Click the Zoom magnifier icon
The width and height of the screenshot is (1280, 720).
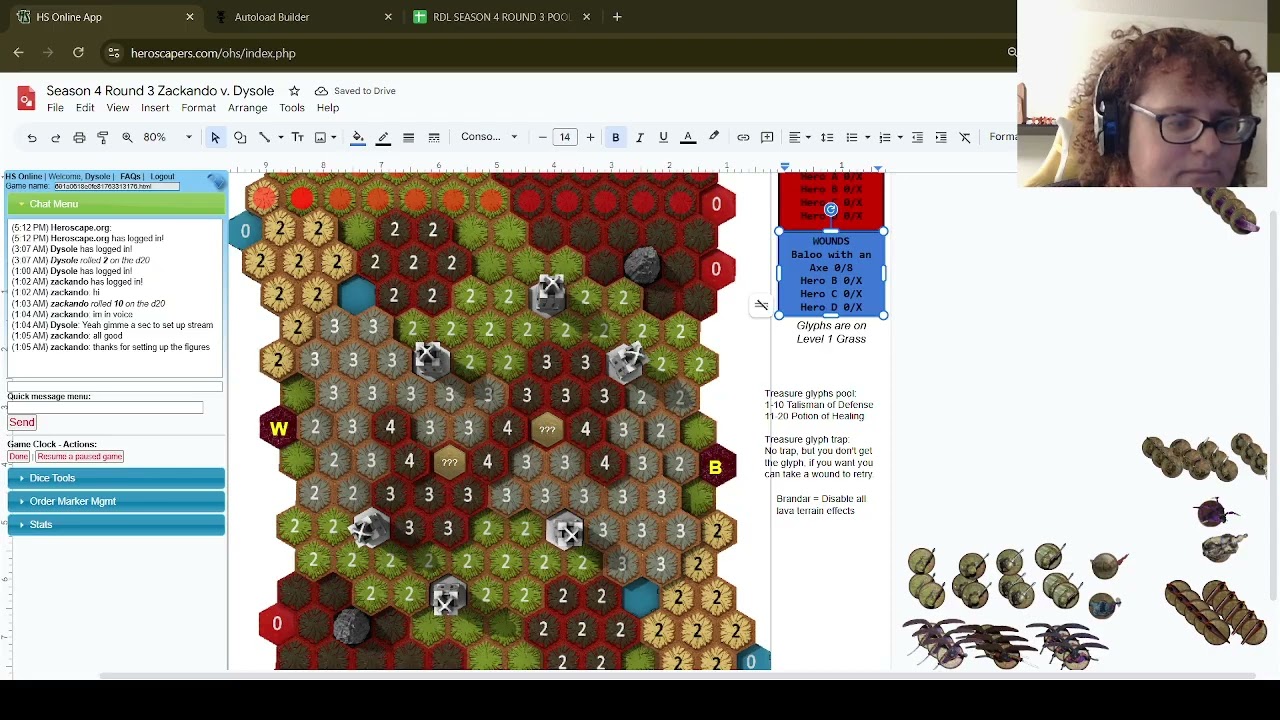(127, 137)
